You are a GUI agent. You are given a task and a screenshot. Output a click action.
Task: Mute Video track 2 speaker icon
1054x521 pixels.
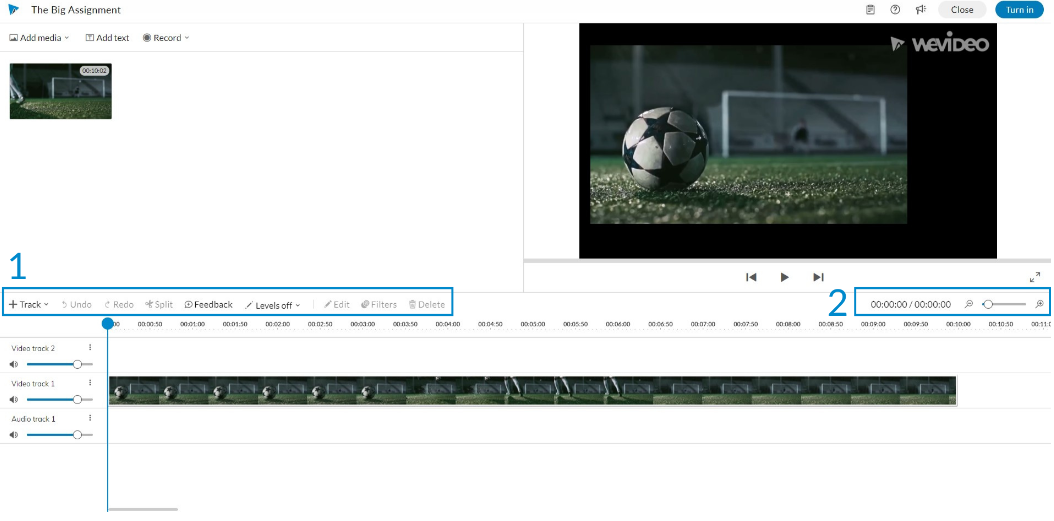pyautogui.click(x=14, y=364)
